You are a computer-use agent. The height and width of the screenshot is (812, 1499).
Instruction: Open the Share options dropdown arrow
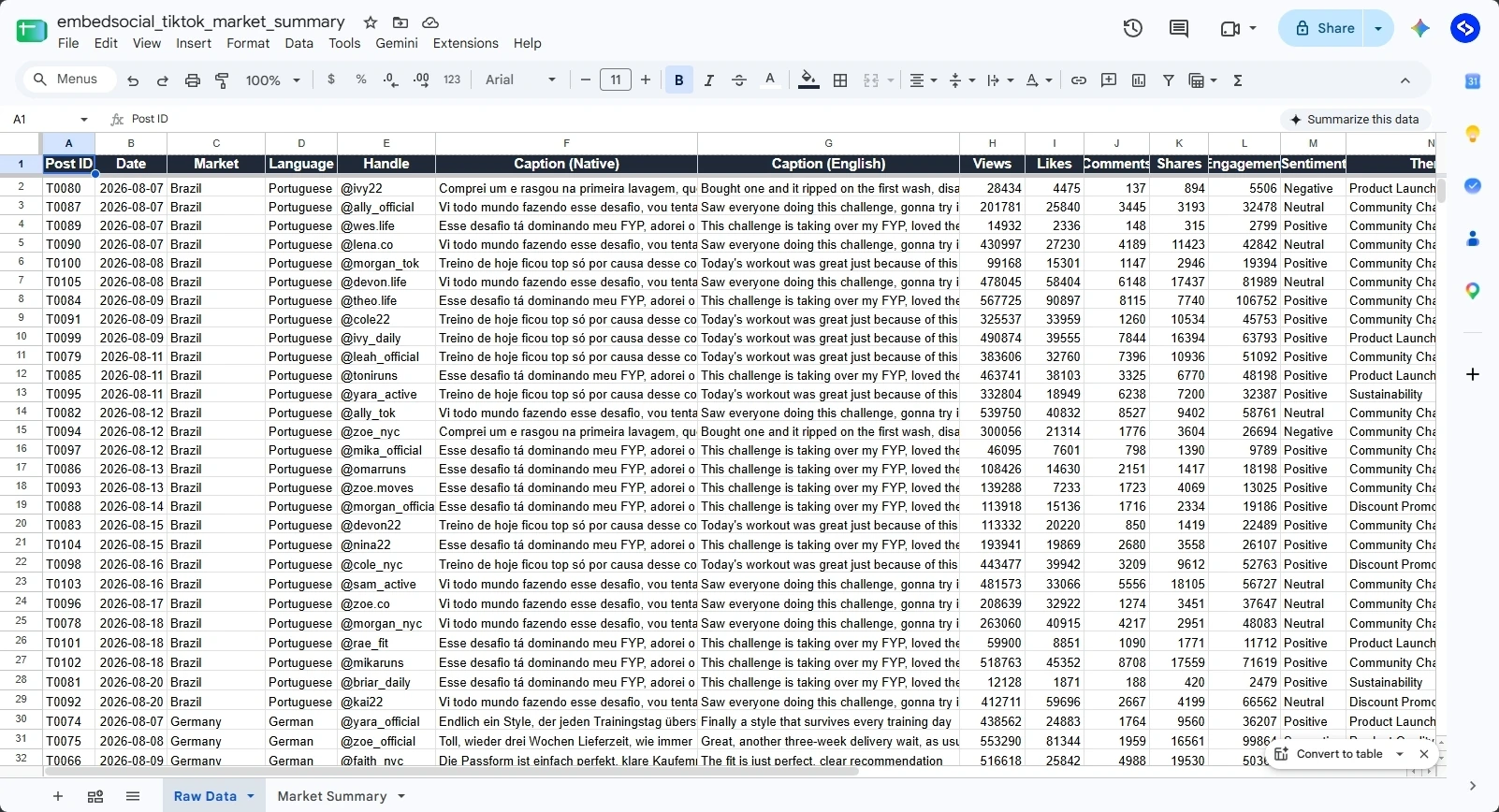[1378, 28]
